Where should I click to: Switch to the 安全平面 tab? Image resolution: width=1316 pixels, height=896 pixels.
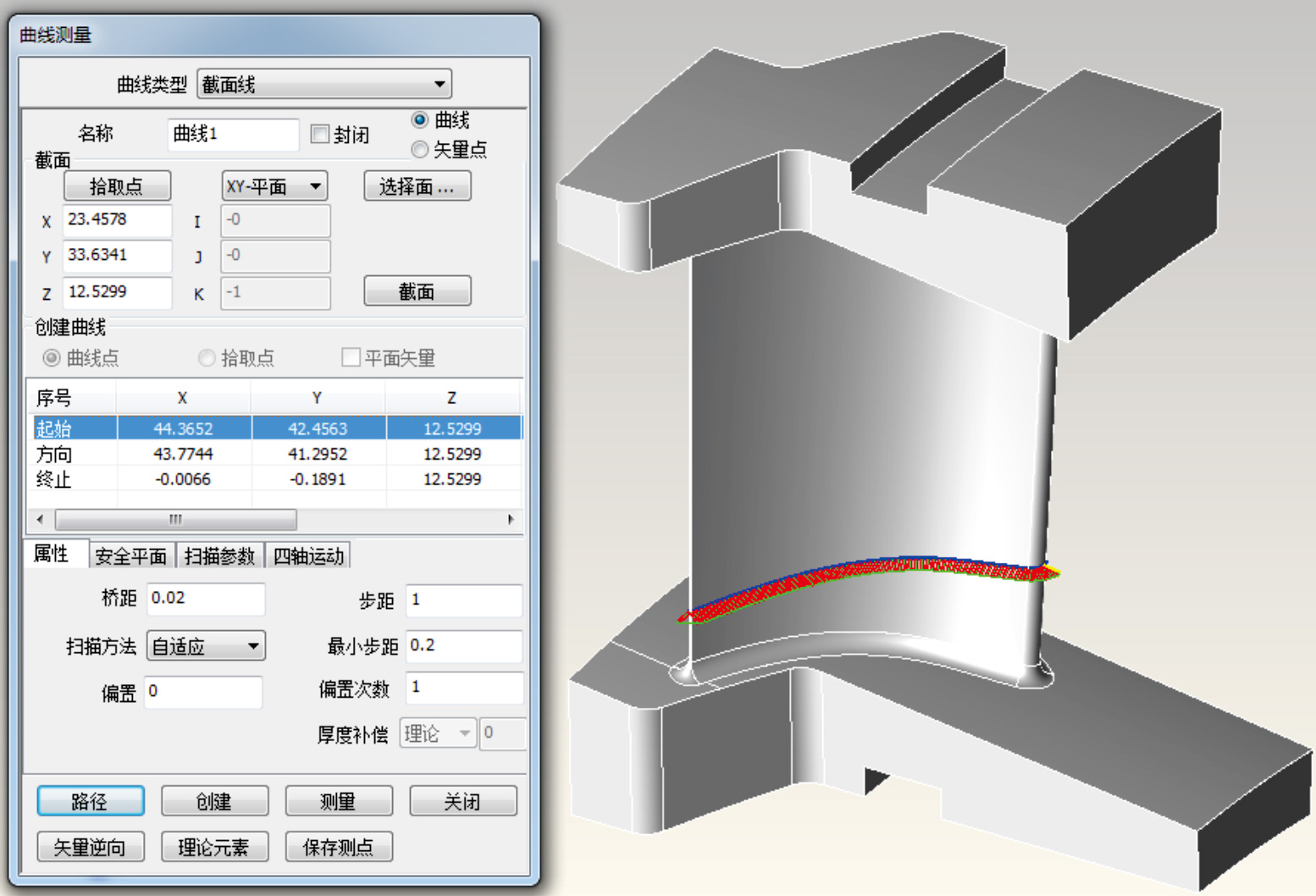pos(131,556)
